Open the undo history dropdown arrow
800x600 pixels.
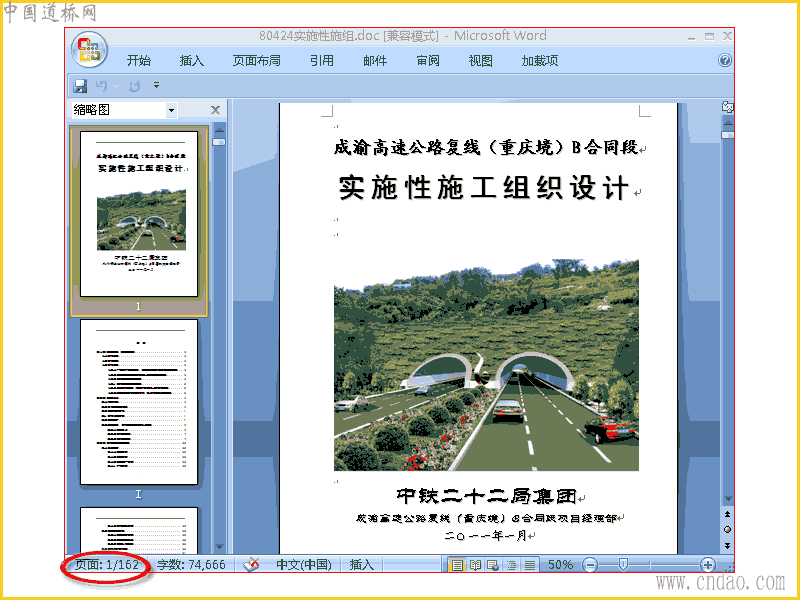117,86
